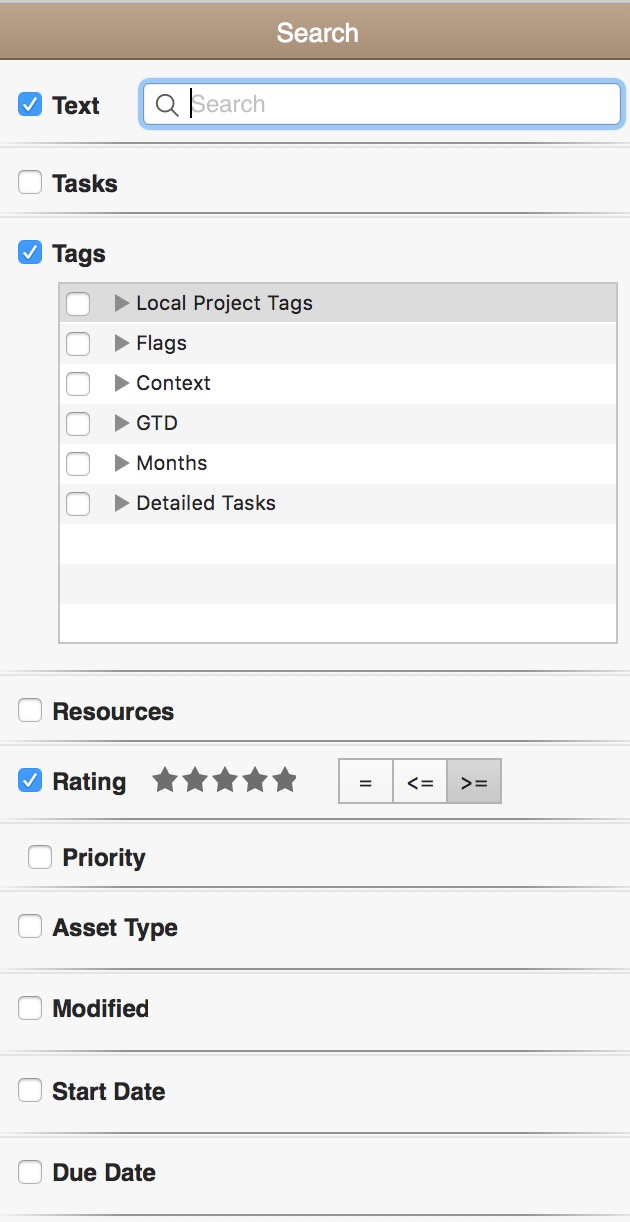Expand the Flags tag group
The image size is (630, 1222).
click(x=122, y=343)
